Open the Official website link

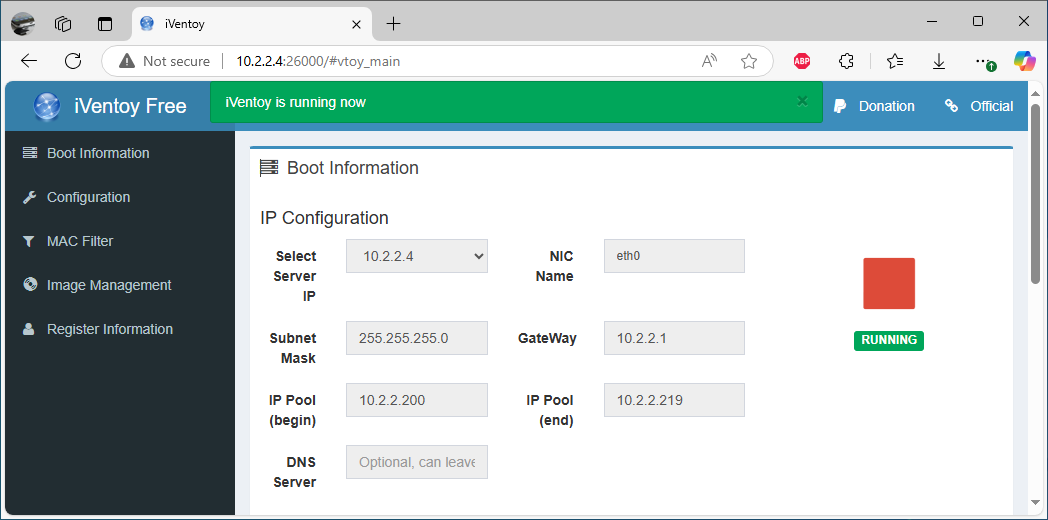pyautogui.click(x=980, y=106)
